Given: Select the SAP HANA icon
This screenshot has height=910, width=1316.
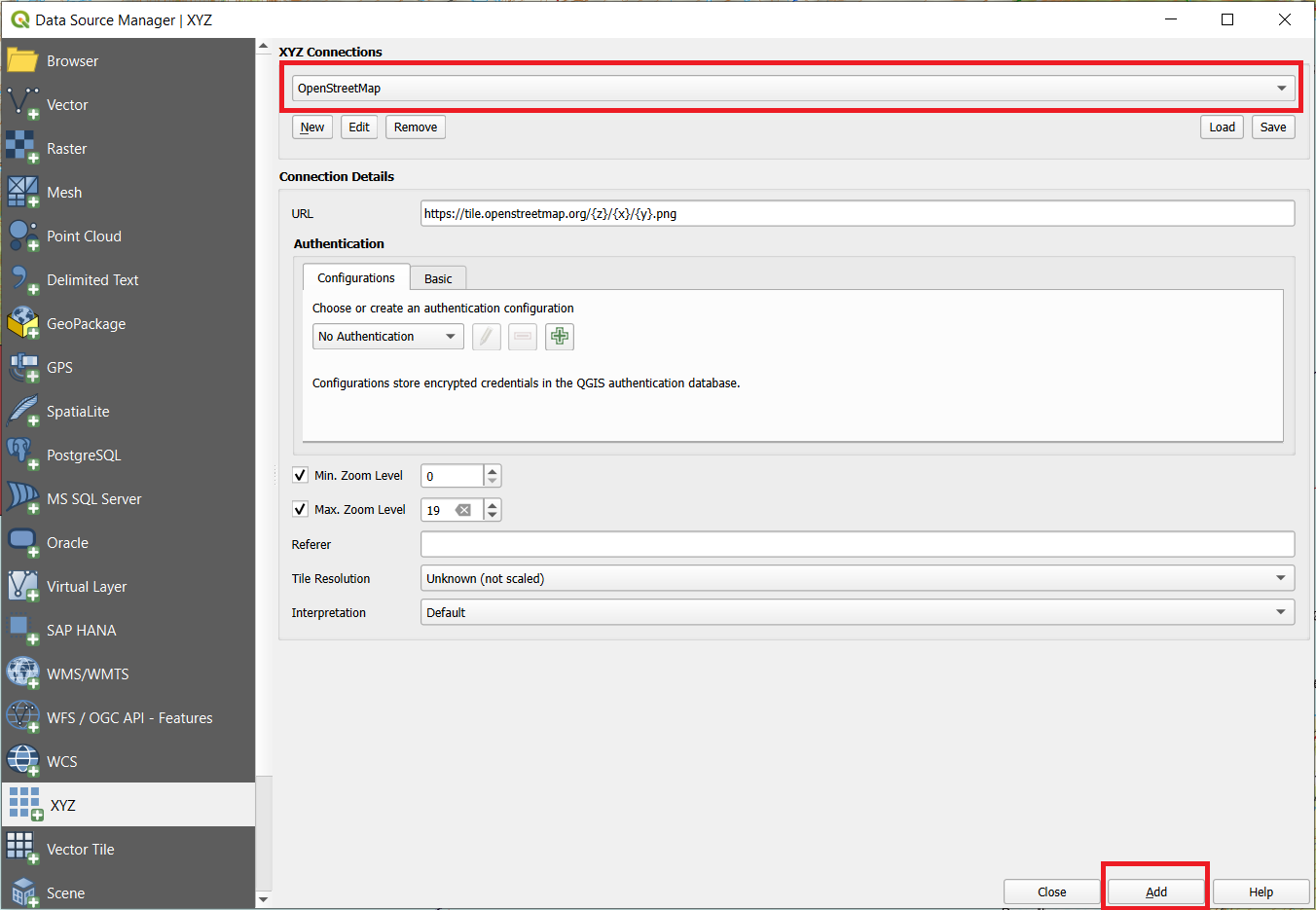Looking at the screenshot, I should [x=22, y=630].
